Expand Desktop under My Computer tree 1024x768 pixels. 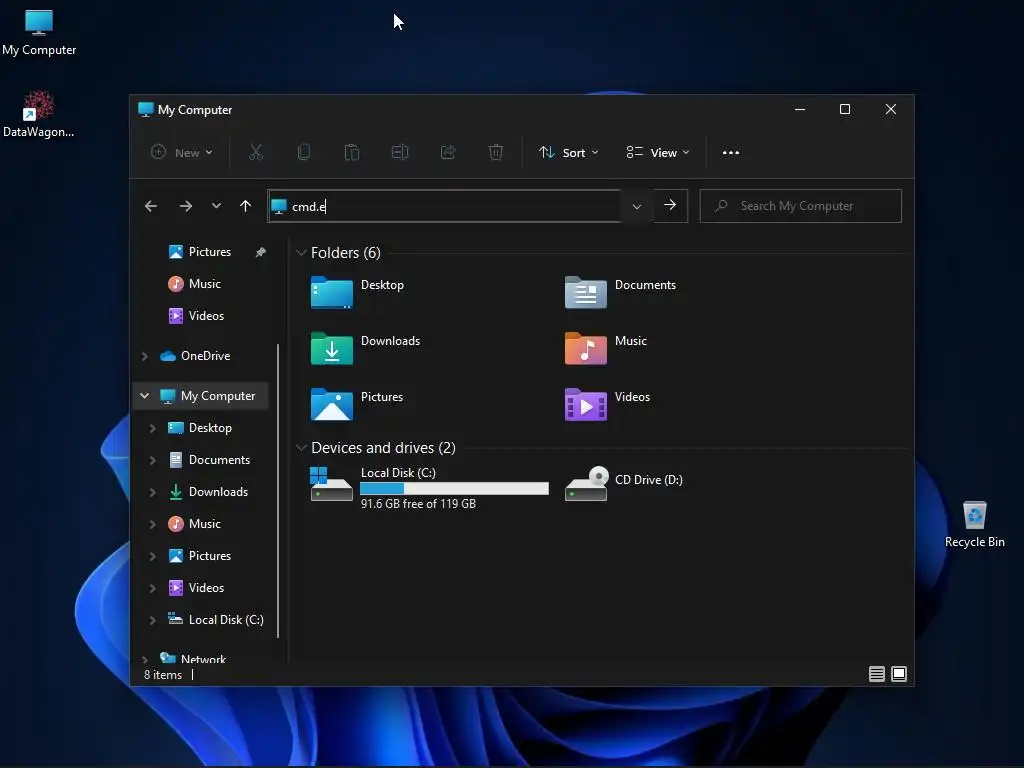point(152,428)
